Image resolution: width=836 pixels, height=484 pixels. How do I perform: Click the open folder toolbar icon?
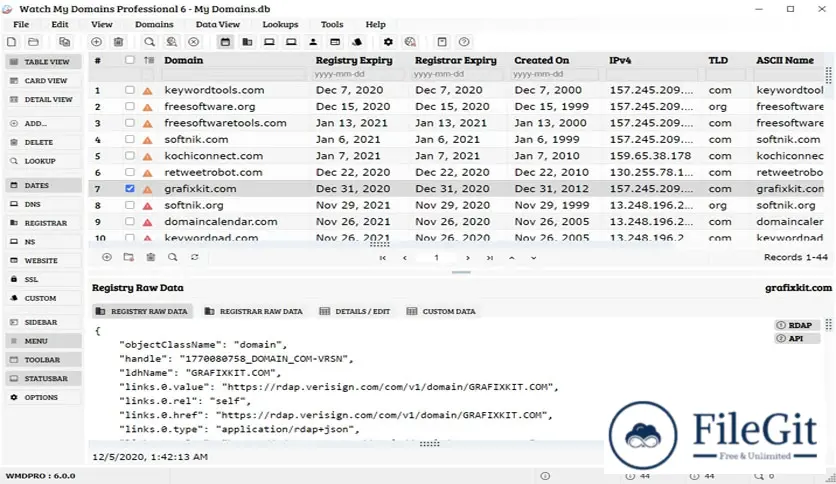[x=33, y=42]
